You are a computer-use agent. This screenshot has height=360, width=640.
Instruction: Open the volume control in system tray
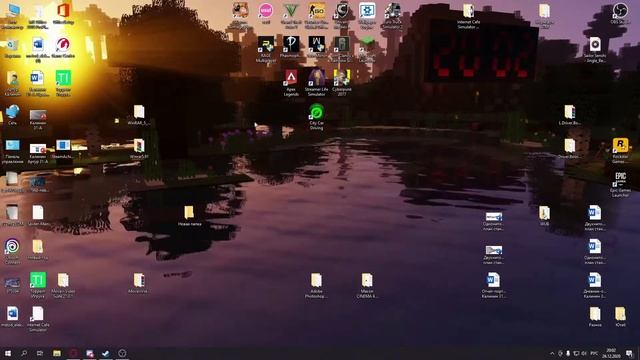[584, 353]
